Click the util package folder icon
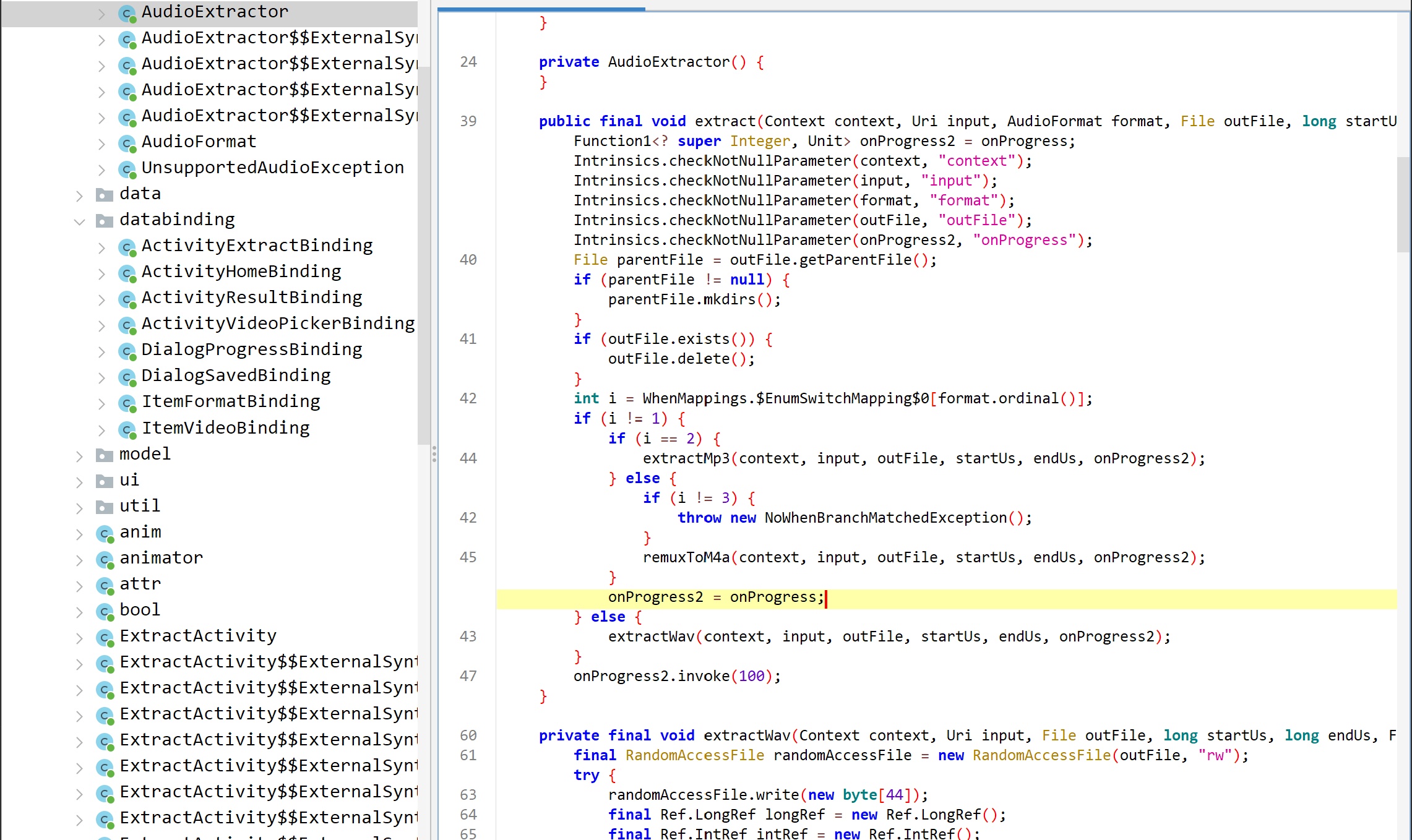 (105, 507)
